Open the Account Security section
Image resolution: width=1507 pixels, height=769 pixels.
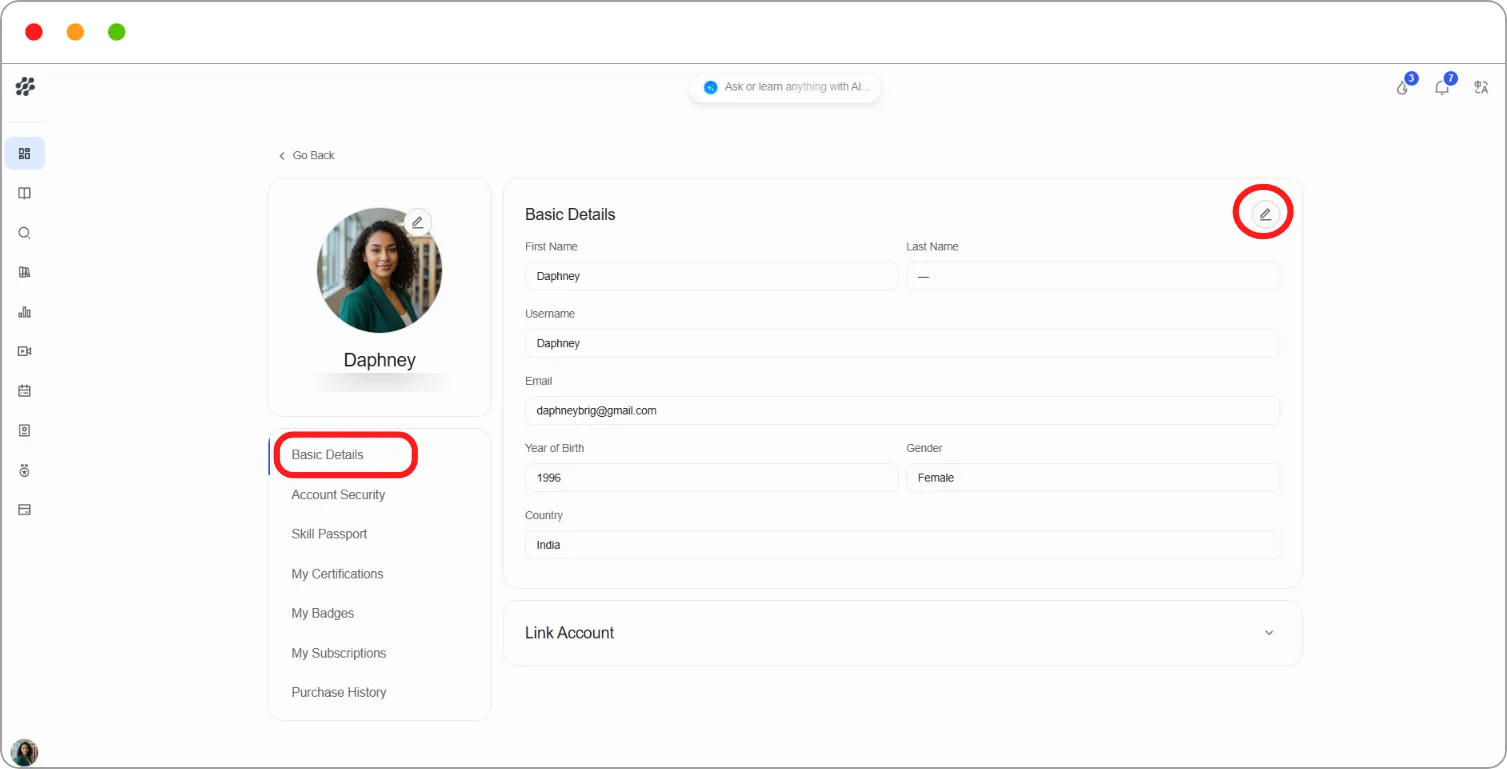pos(338,494)
